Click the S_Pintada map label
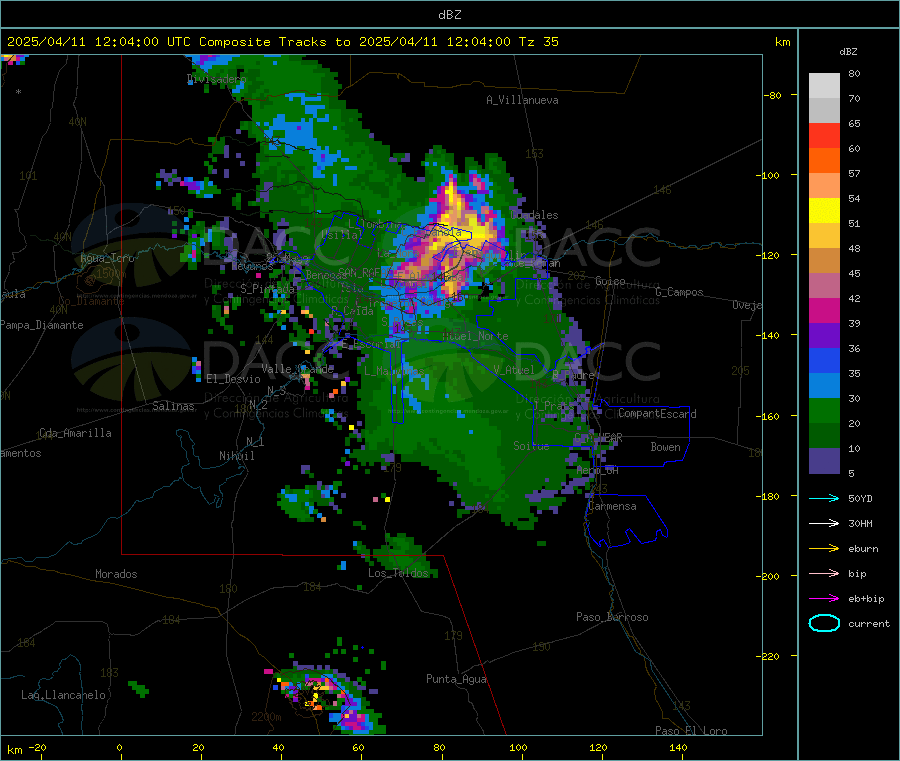Image resolution: width=900 pixels, height=761 pixels. coord(267,288)
